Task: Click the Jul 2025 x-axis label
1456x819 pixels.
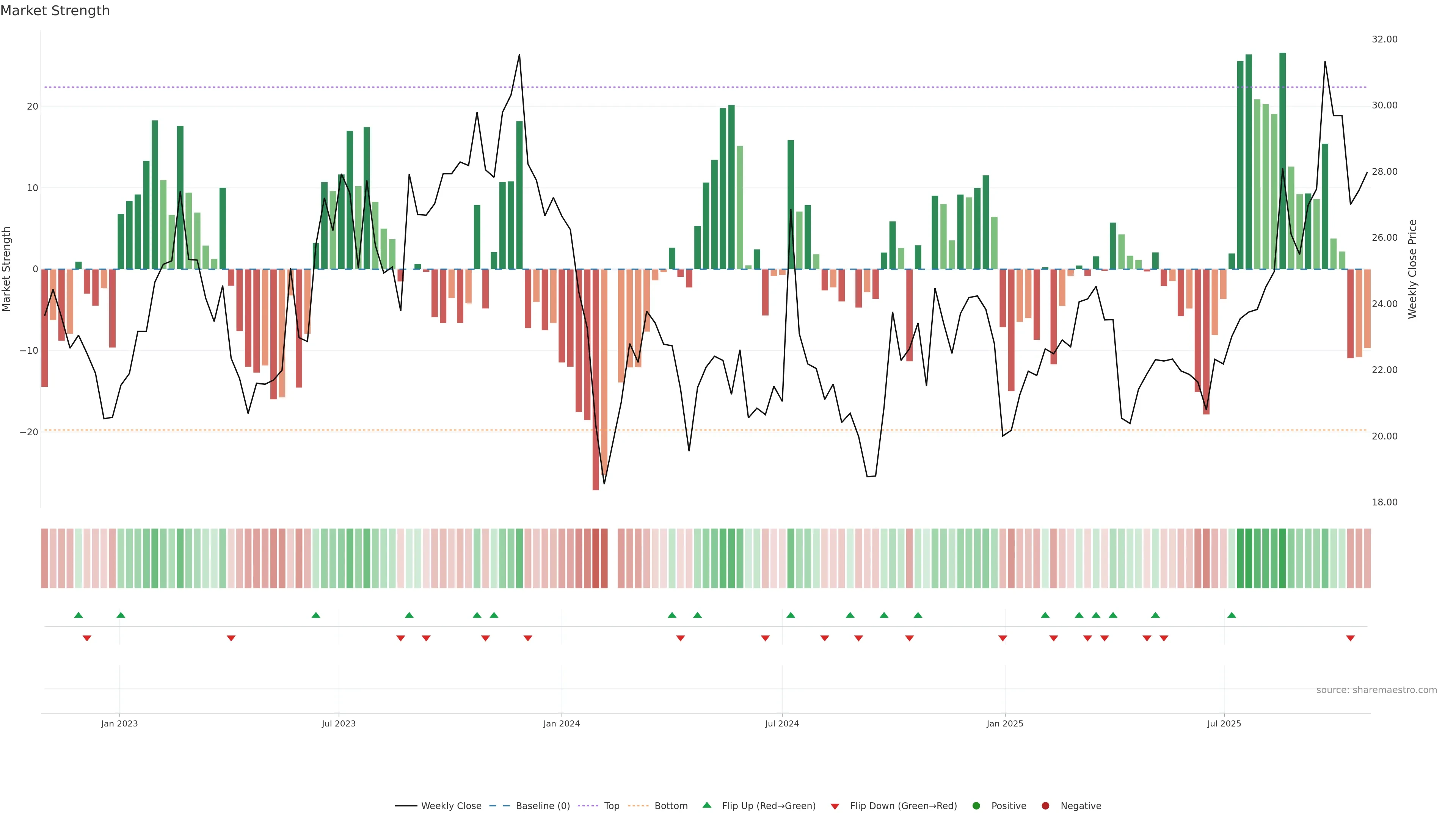Action: [x=1224, y=723]
